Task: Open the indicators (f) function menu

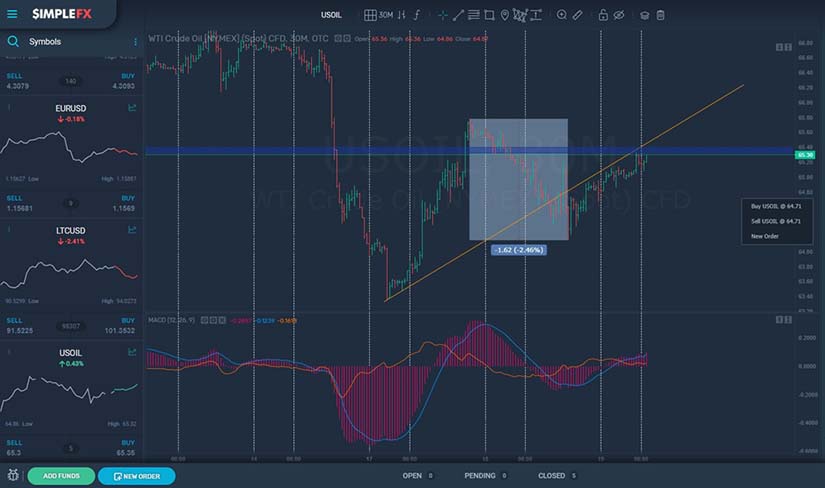Action: (x=417, y=15)
